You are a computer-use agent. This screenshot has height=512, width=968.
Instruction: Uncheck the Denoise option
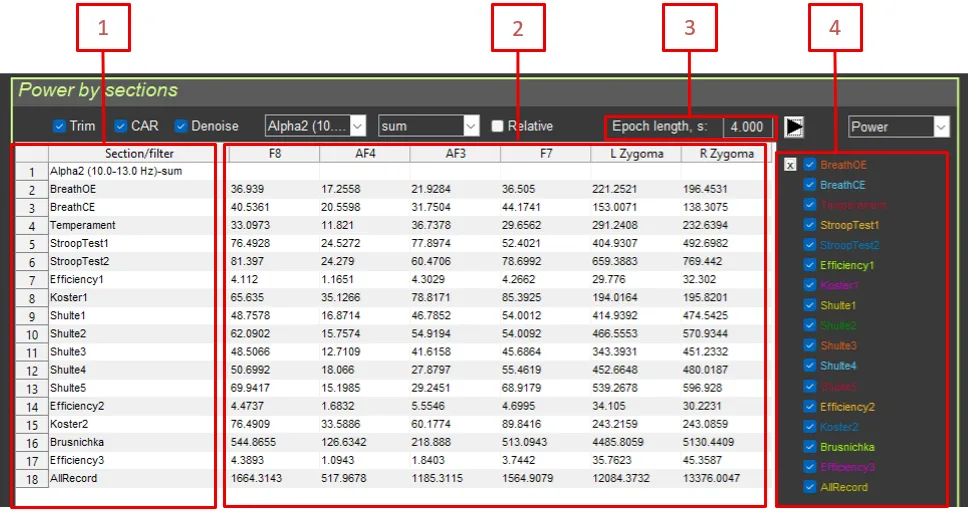point(182,126)
